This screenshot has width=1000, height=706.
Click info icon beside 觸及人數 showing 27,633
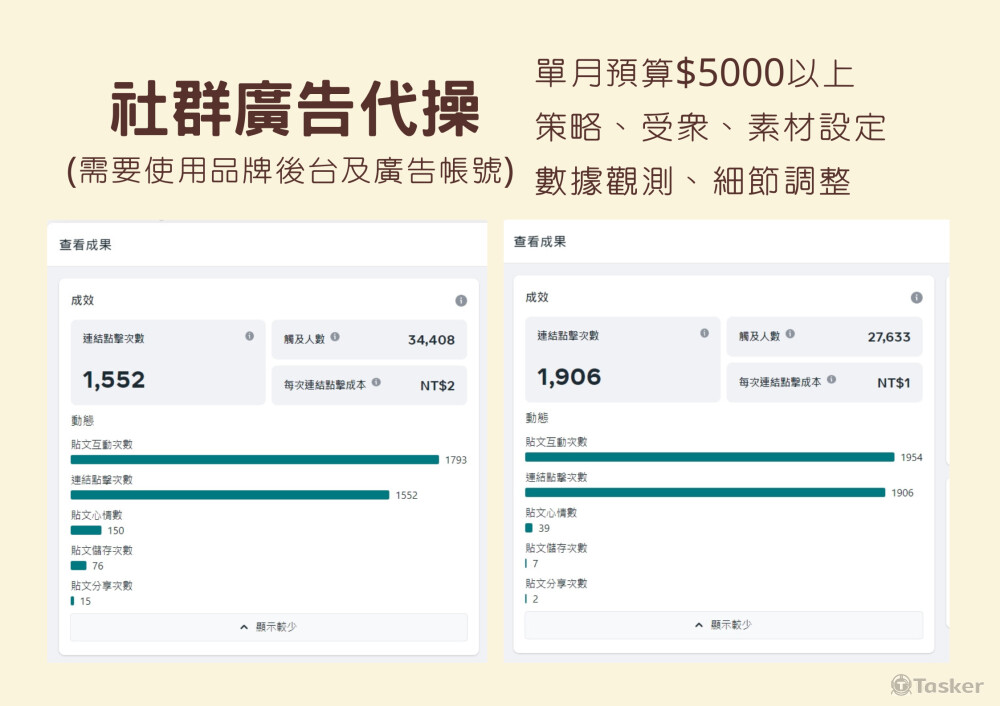tap(790, 334)
